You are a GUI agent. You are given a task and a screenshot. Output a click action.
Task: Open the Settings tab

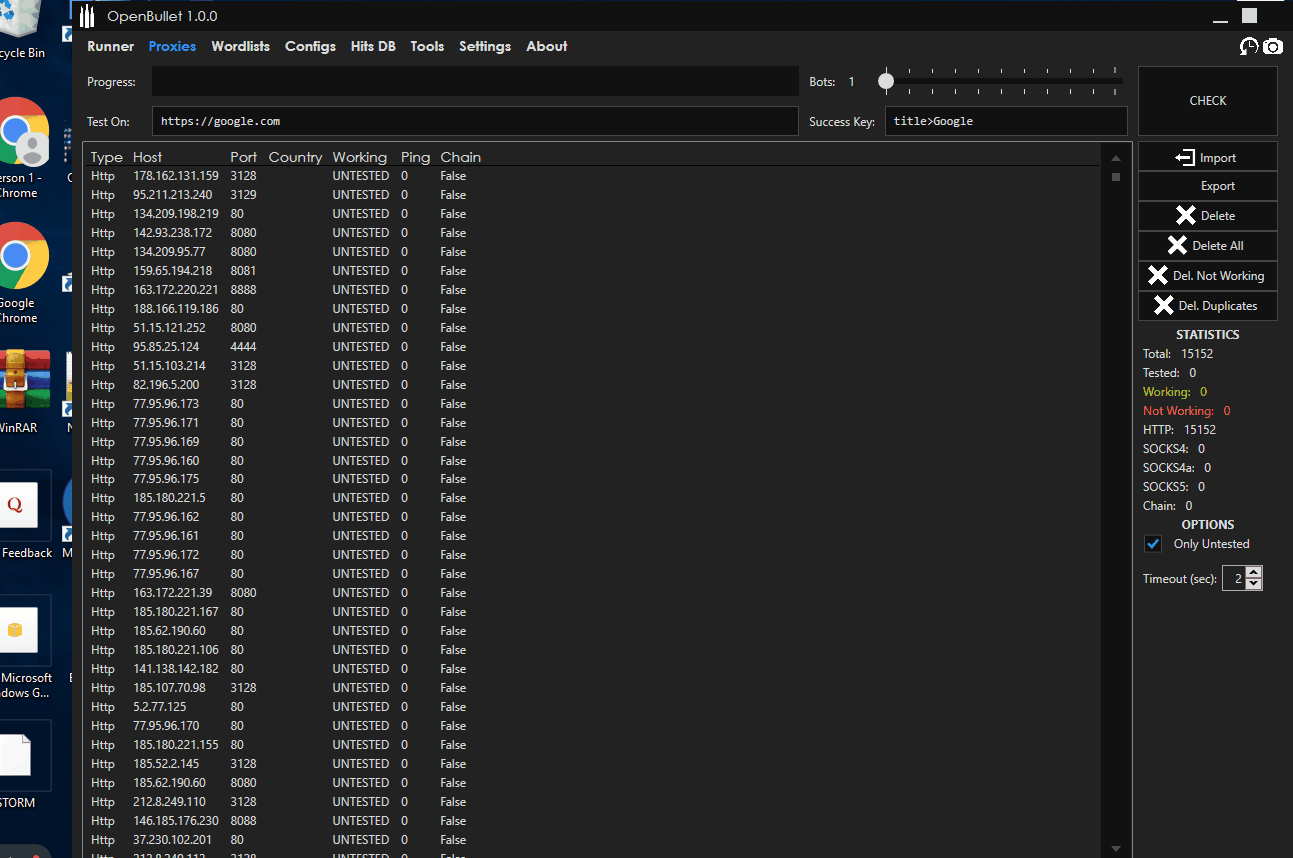[485, 46]
